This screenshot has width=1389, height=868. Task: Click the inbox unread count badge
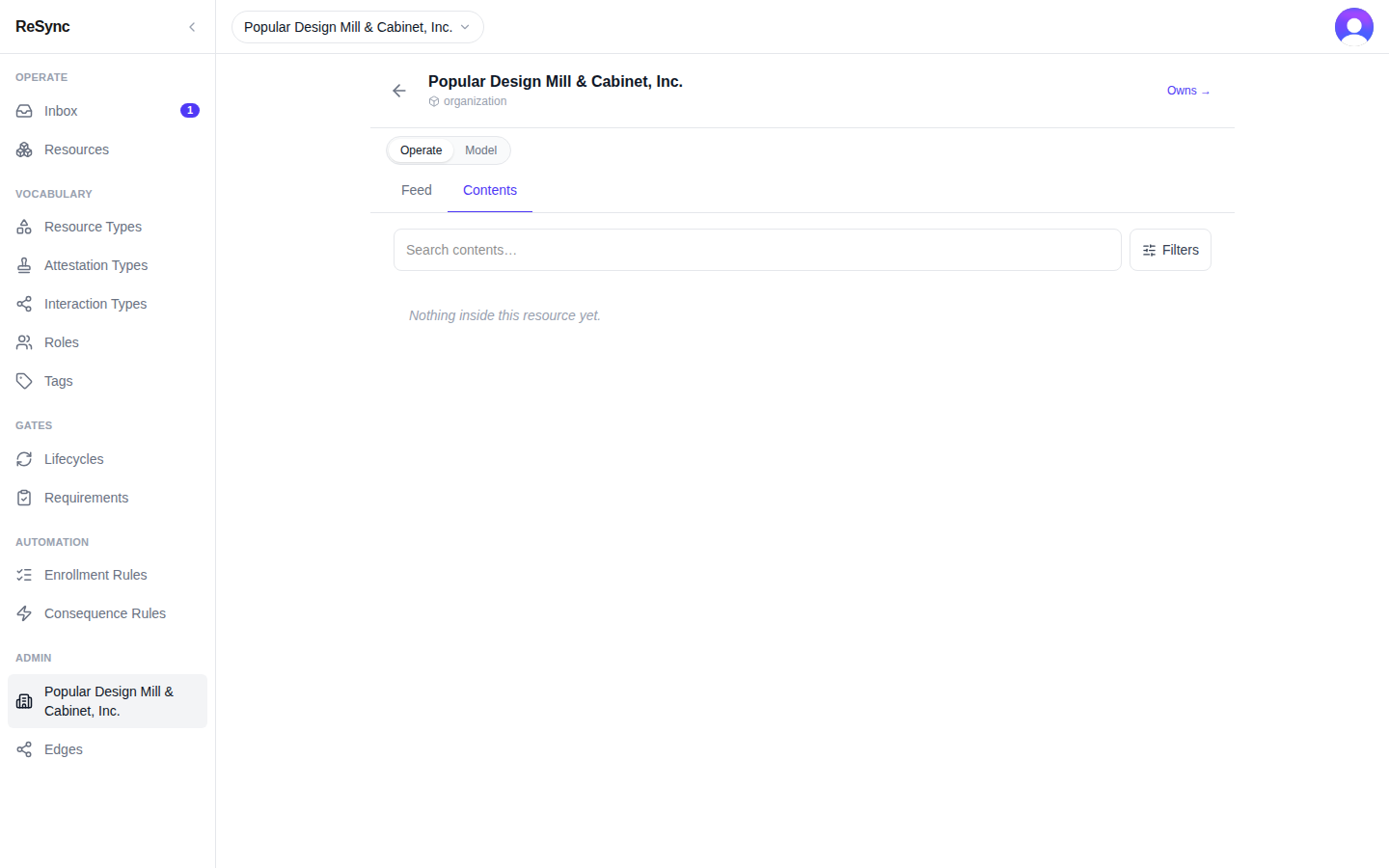tap(190, 111)
